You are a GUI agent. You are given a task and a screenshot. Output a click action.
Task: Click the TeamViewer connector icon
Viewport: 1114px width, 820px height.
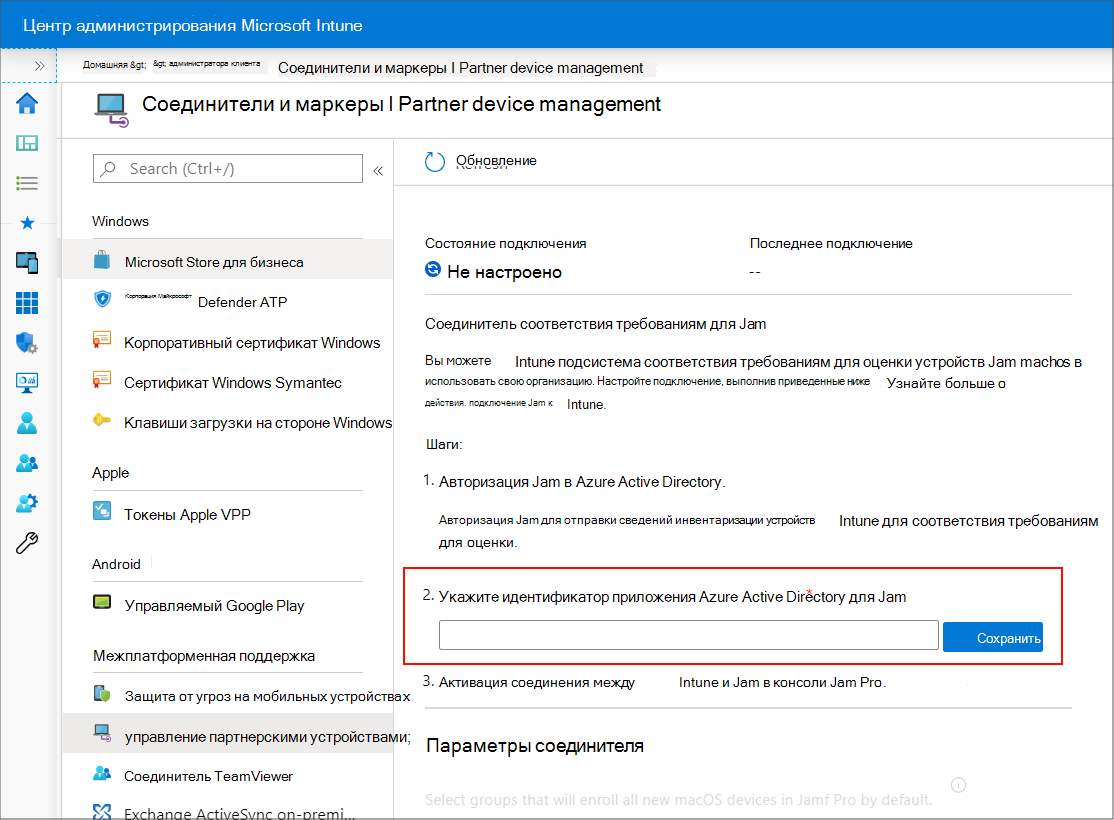coord(102,773)
